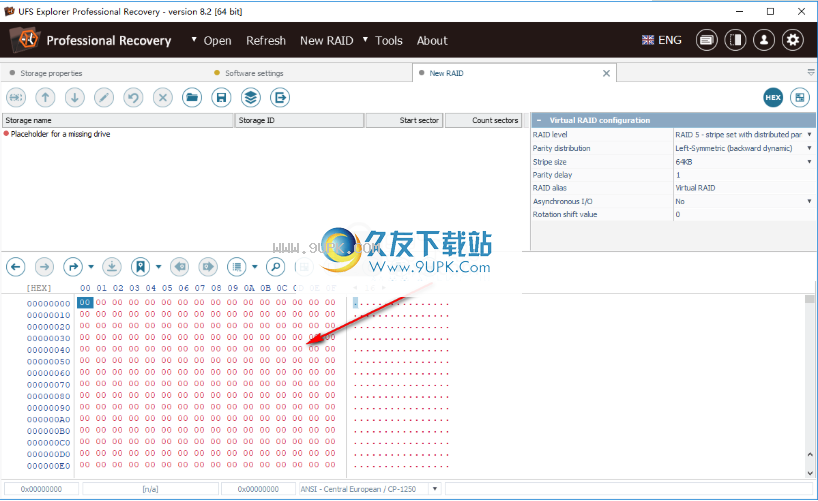Open dropdown next to go-to-position icon

91,267
